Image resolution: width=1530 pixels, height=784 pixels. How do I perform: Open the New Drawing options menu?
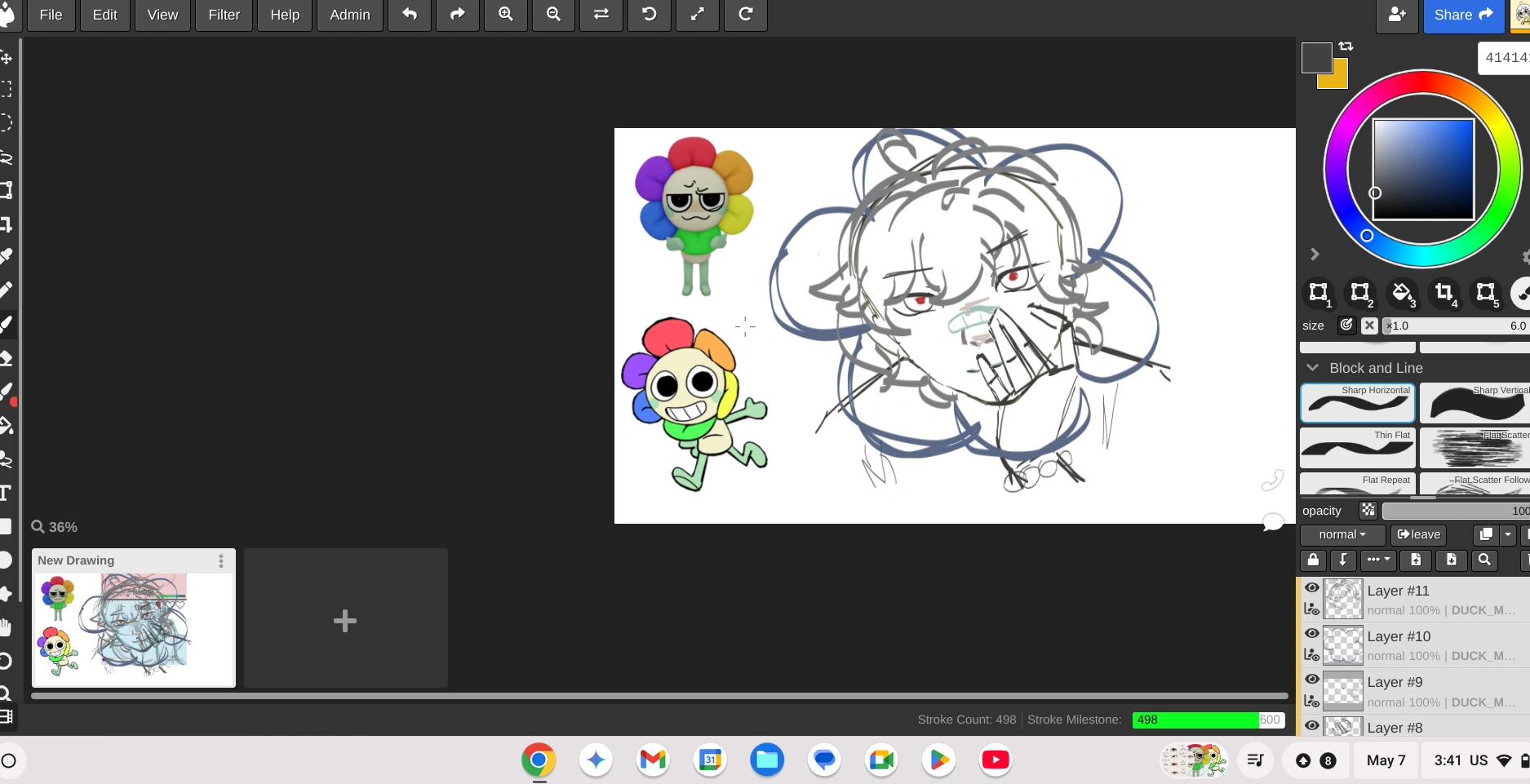220,560
